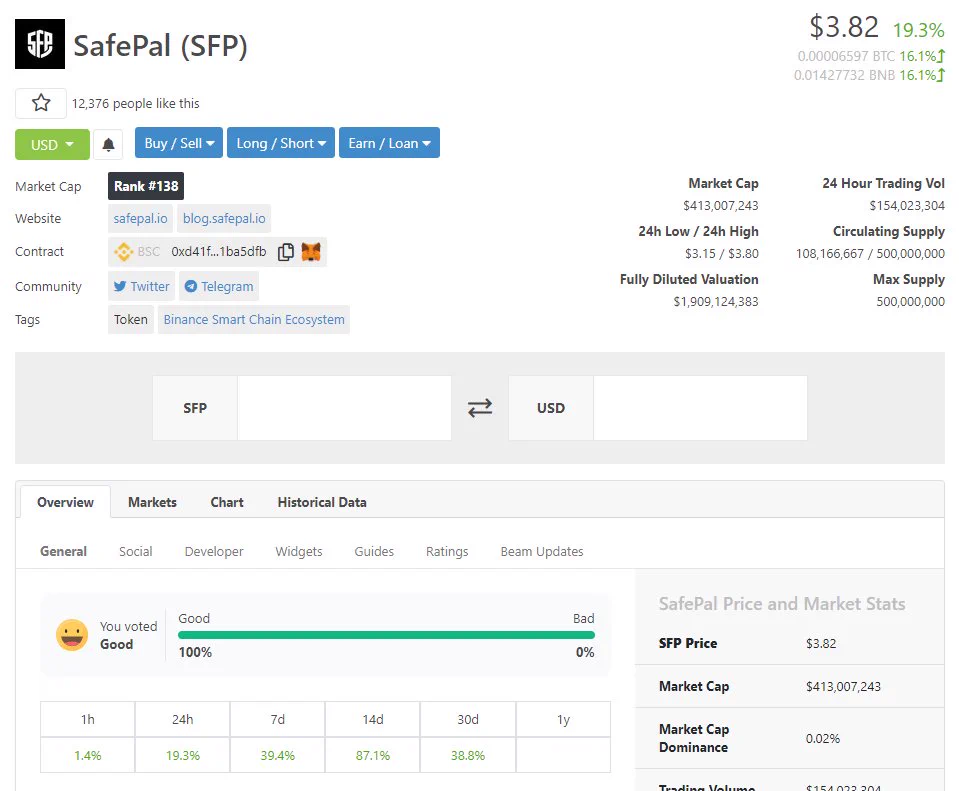Select the Guides sub-tab

374,551
